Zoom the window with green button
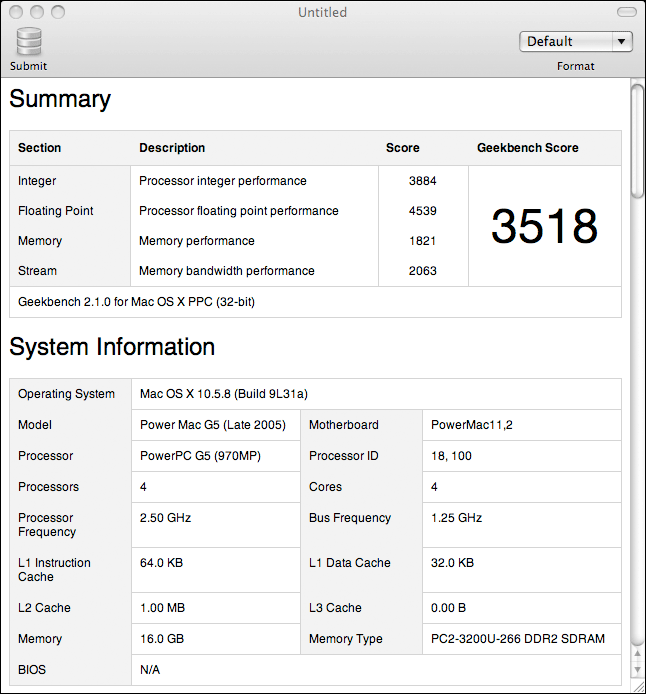Image resolution: width=646 pixels, height=694 pixels. coord(57,12)
